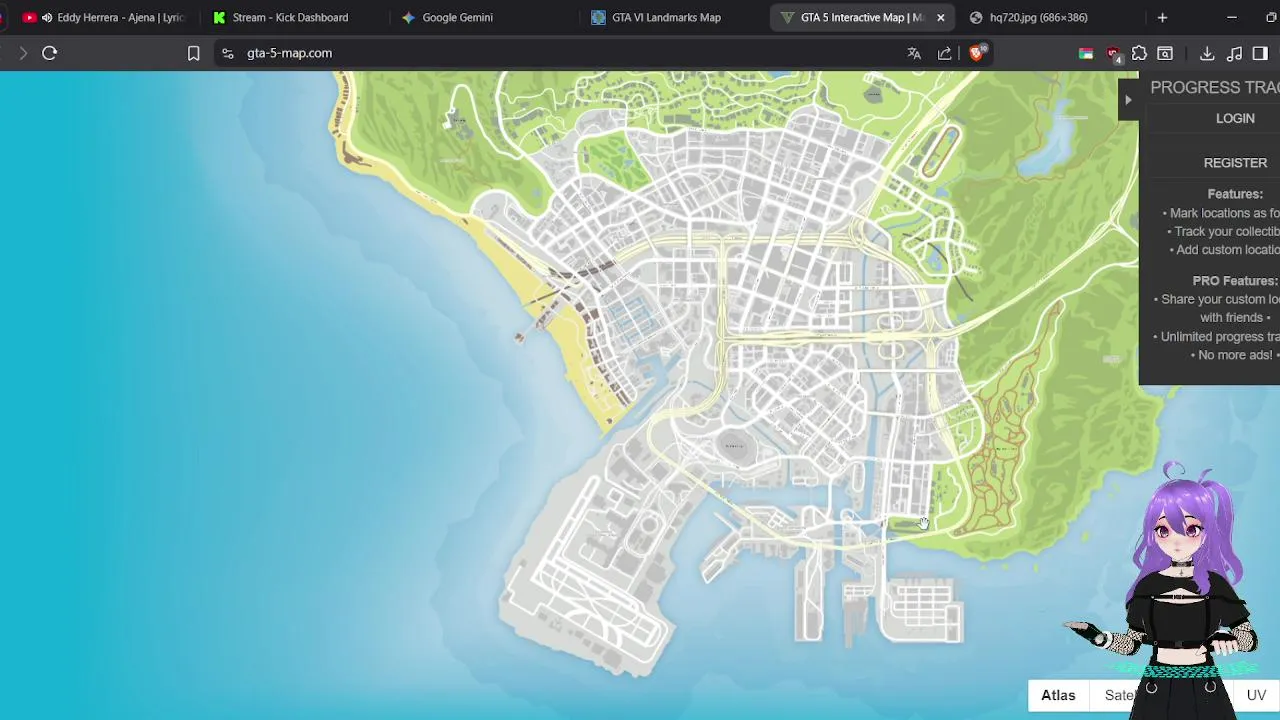
Task: Click the LOGIN button
Action: click(x=1235, y=118)
